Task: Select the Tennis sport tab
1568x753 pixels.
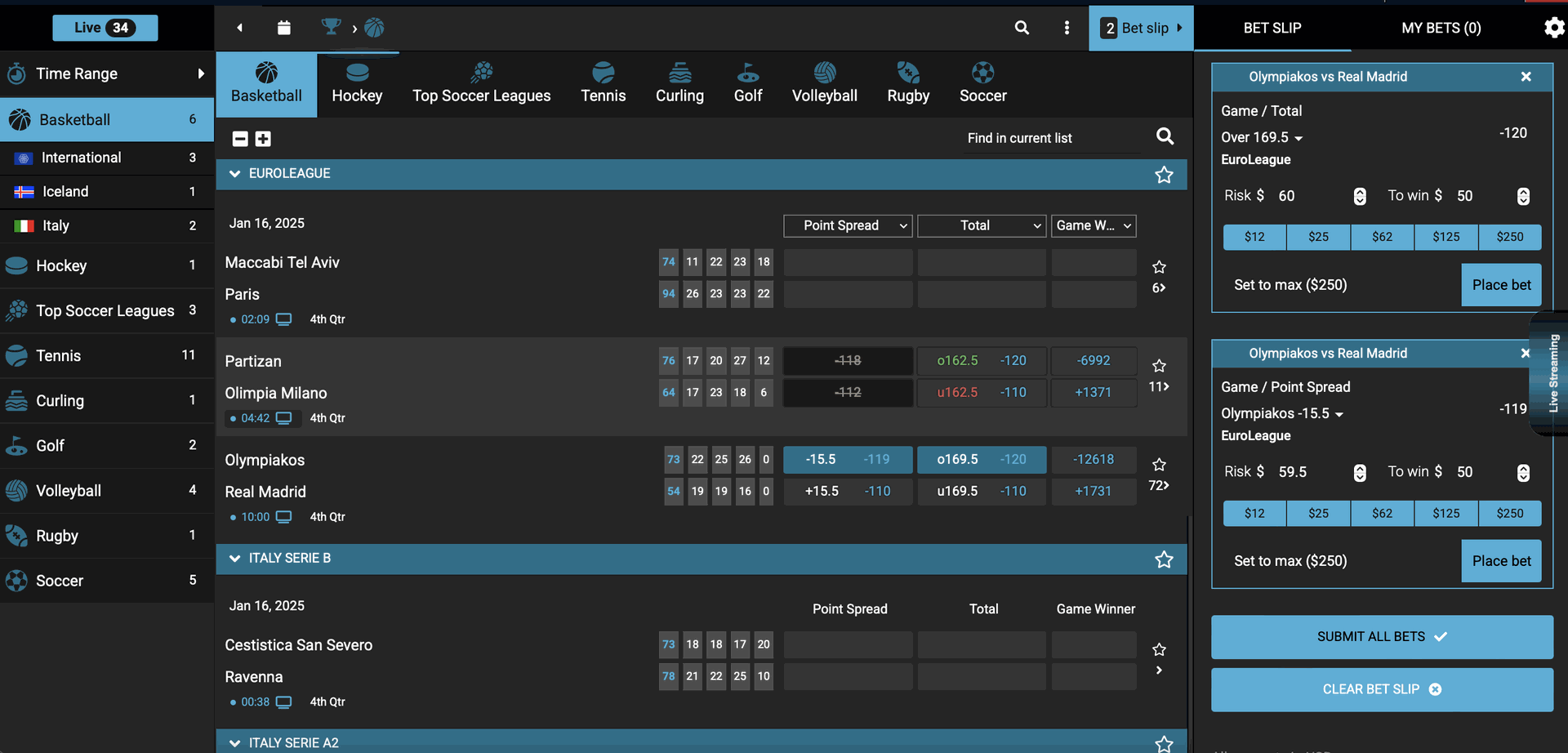Action: (603, 84)
